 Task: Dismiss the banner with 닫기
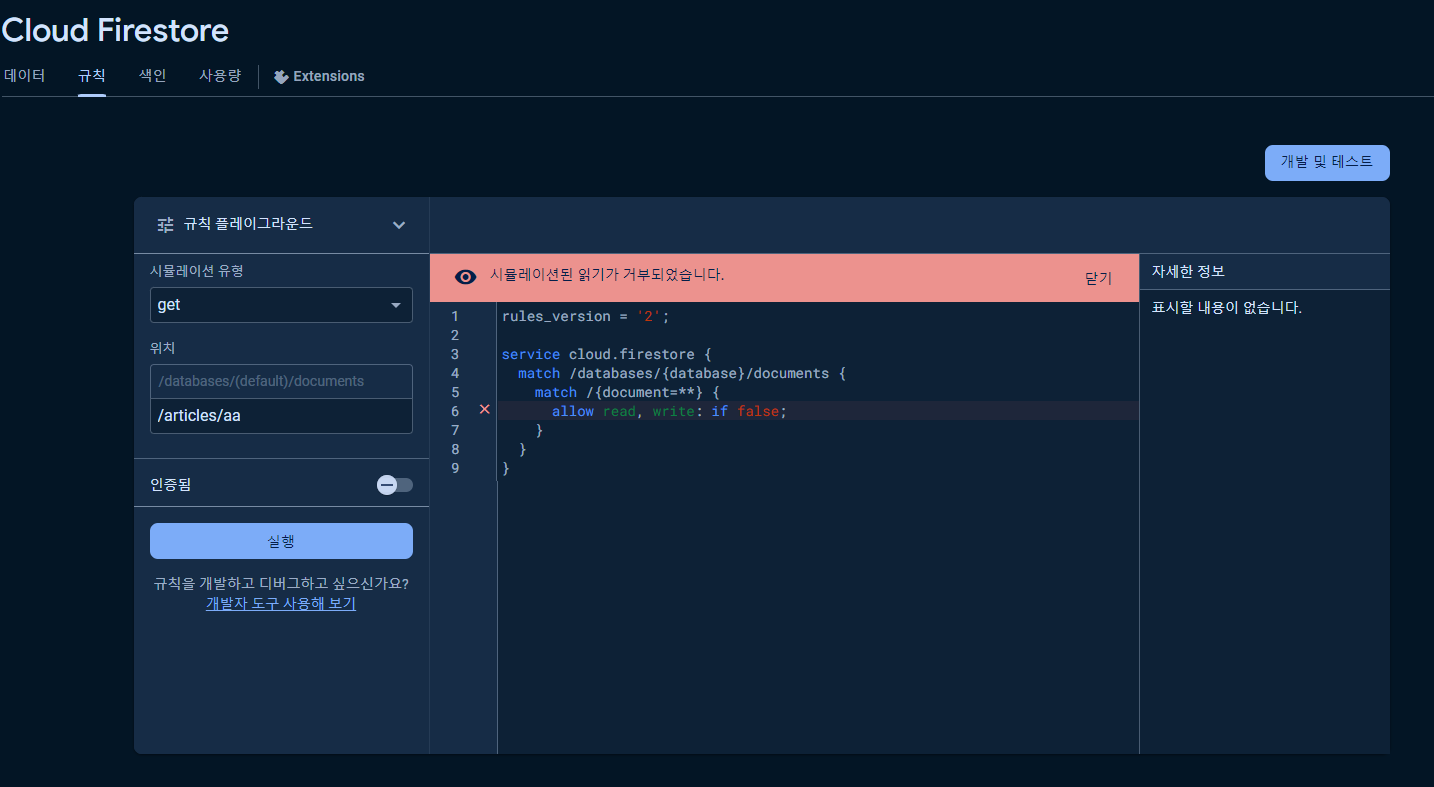pyautogui.click(x=1098, y=278)
